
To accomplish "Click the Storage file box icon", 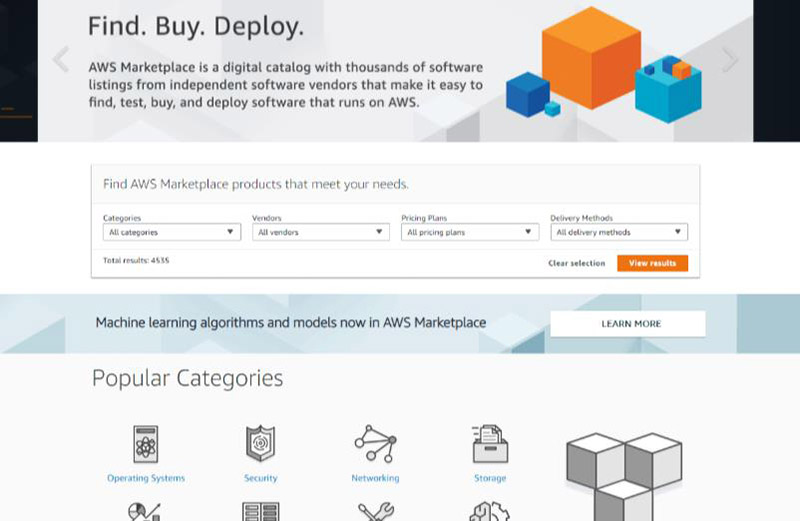I will coord(490,443).
